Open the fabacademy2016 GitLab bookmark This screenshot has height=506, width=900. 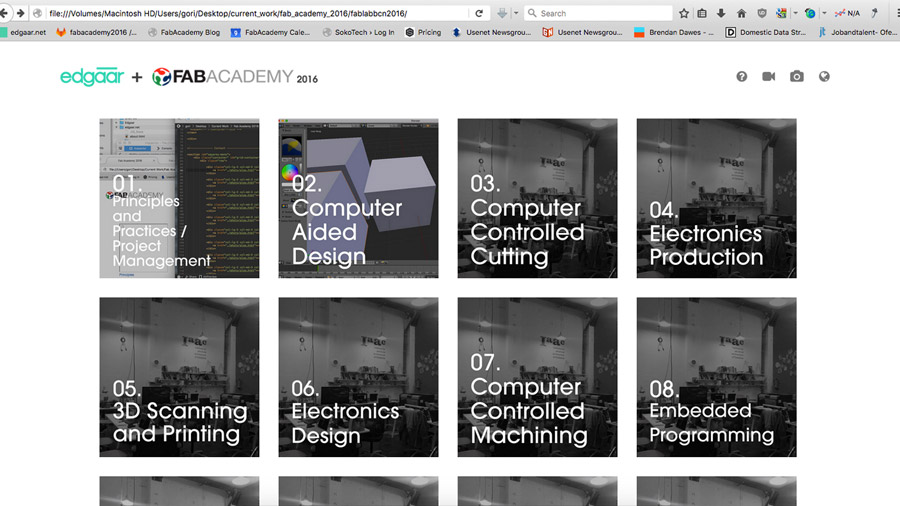(x=96, y=33)
